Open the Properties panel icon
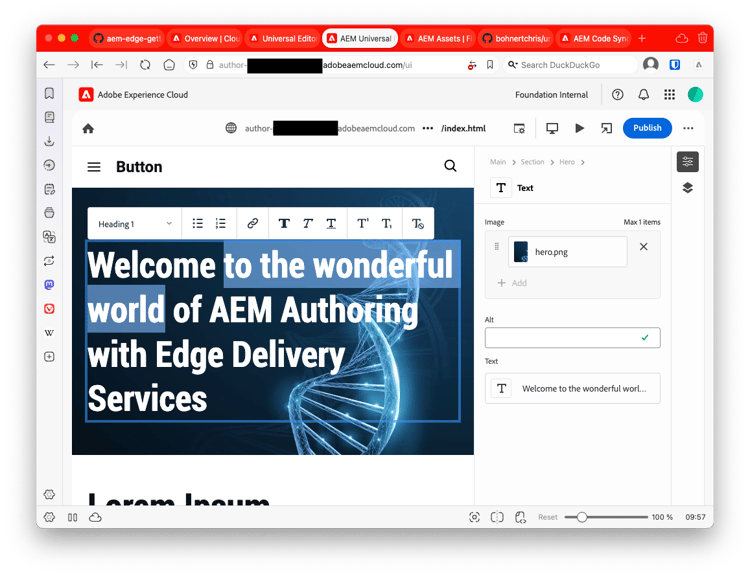This screenshot has height=576, width=750. tap(687, 162)
